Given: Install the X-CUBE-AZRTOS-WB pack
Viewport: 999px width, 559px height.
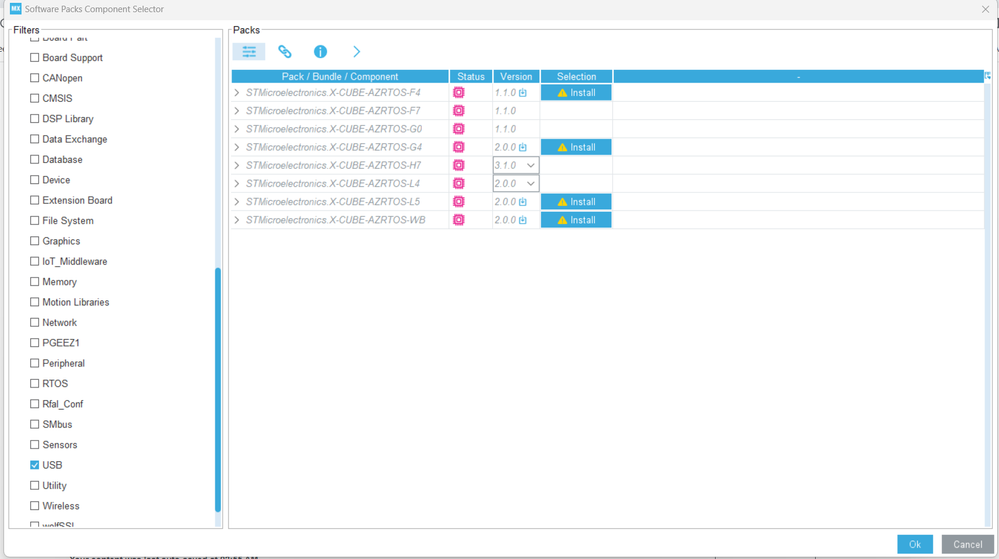Looking at the screenshot, I should pyautogui.click(x=576, y=220).
